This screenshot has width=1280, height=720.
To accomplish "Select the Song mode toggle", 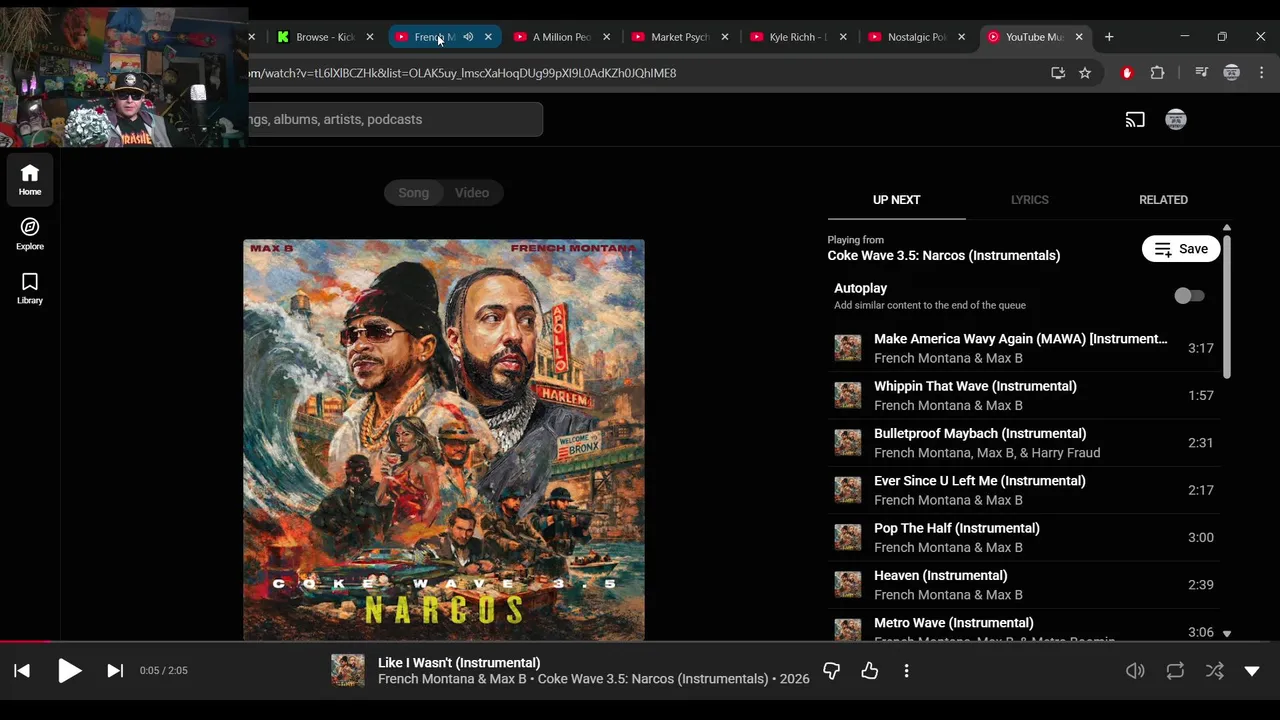I will click(414, 193).
